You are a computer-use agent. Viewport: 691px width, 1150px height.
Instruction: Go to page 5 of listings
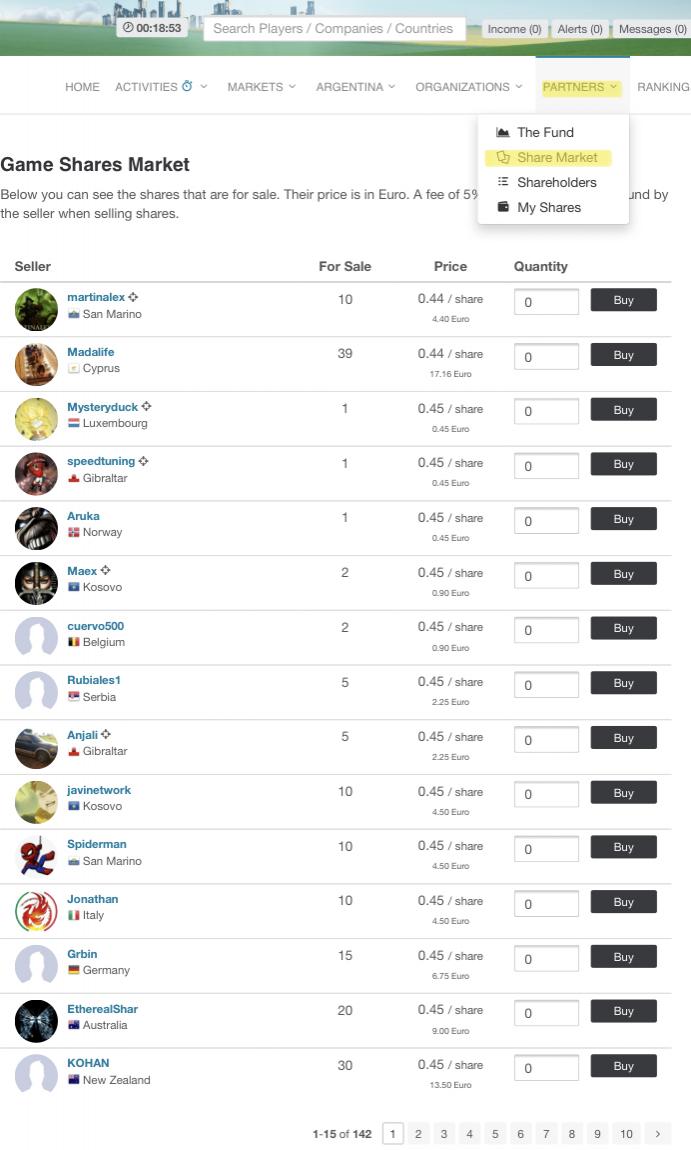pyautogui.click(x=495, y=1134)
